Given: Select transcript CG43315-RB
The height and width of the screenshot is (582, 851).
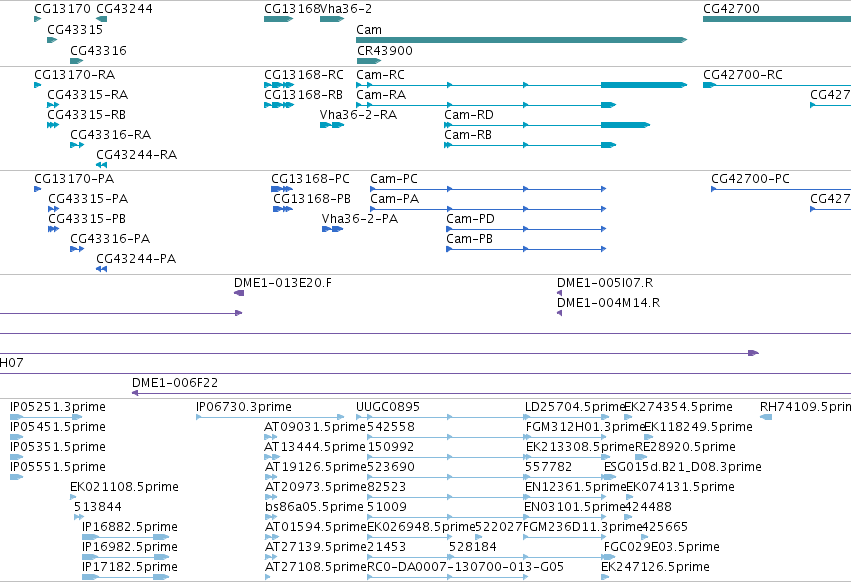Looking at the screenshot, I should tap(87, 115).
